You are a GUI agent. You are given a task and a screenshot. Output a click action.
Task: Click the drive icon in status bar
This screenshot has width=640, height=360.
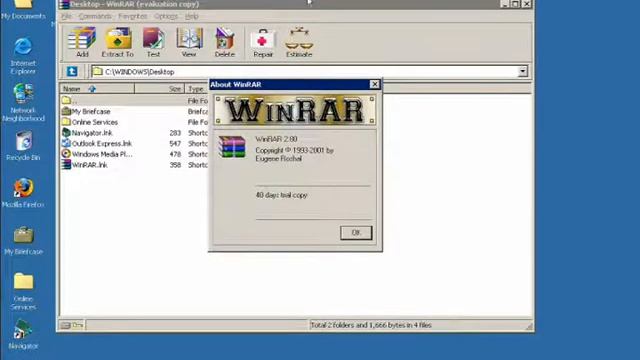pyautogui.click(x=65, y=325)
